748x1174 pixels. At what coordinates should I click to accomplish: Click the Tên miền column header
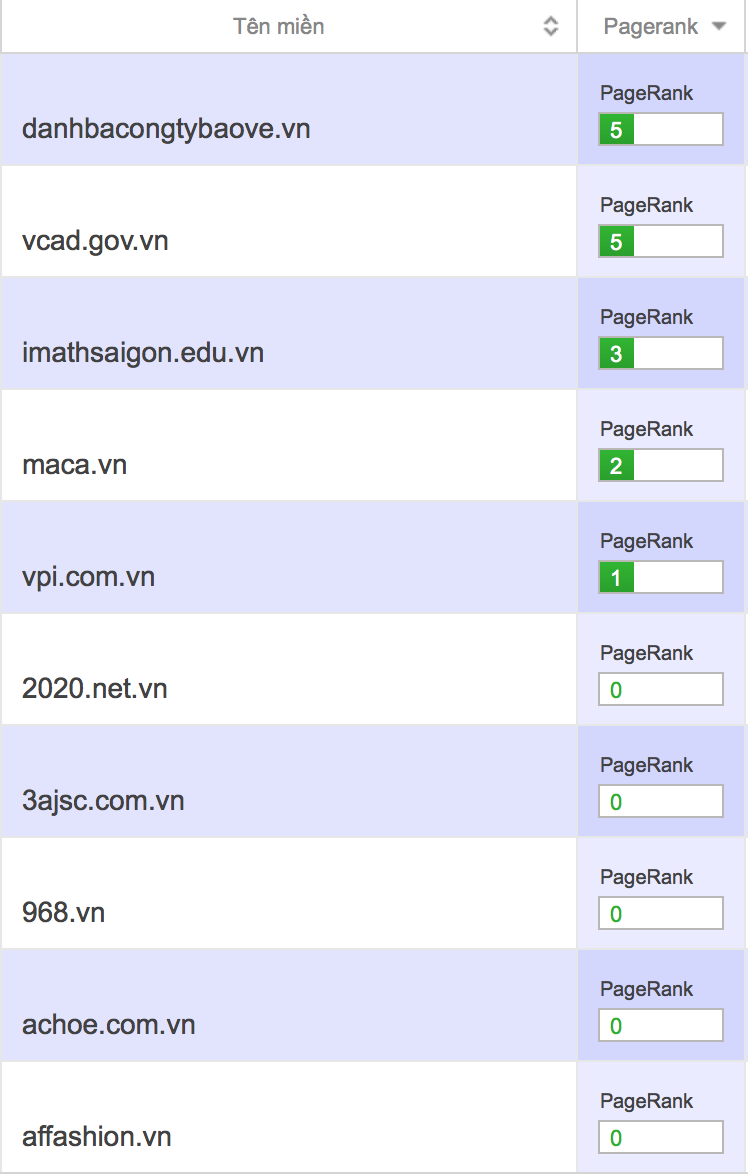point(279,27)
